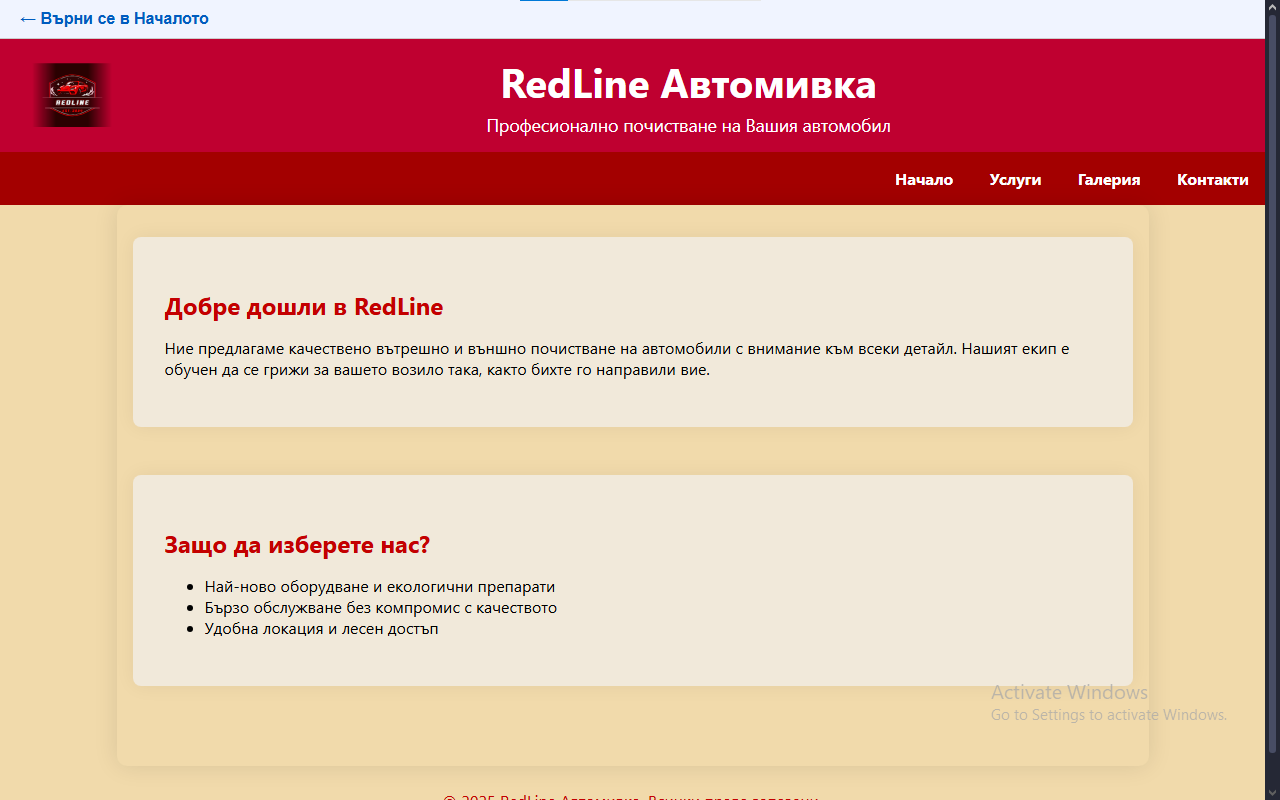Open the Начало menu item
Viewport: 1280px width, 800px height.
[924, 180]
